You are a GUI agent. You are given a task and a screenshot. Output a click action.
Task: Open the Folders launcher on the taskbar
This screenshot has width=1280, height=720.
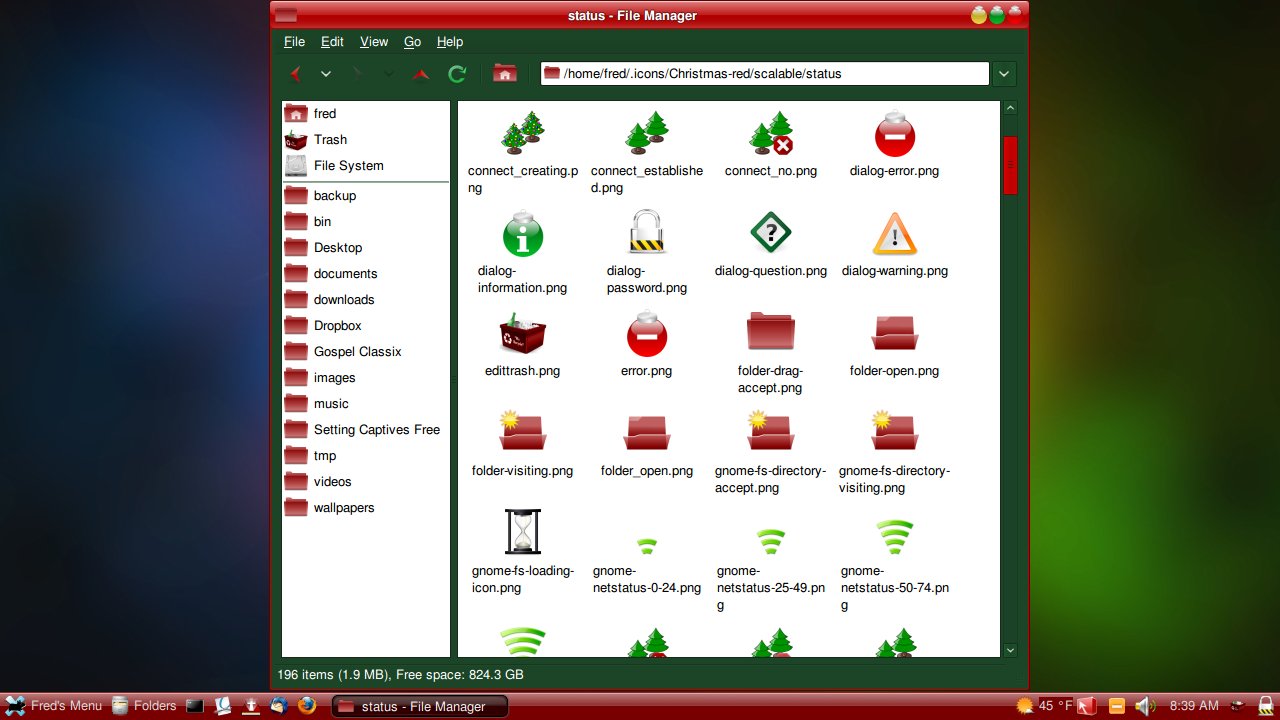point(144,706)
